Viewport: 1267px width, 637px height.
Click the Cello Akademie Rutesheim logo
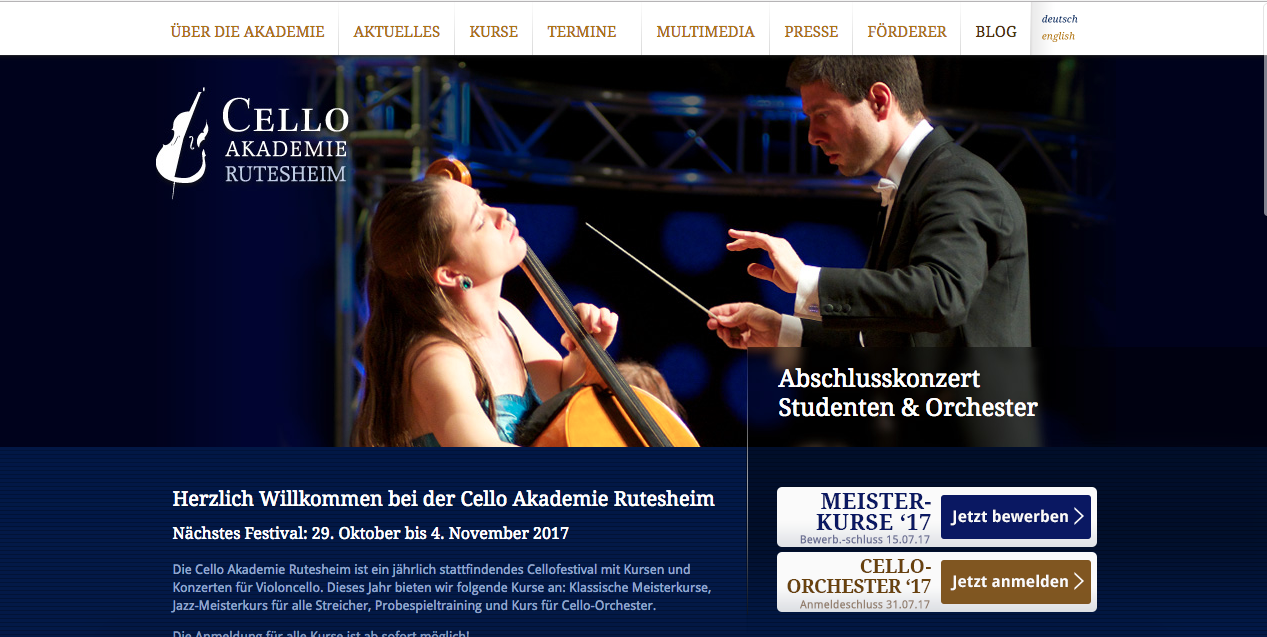(x=252, y=141)
